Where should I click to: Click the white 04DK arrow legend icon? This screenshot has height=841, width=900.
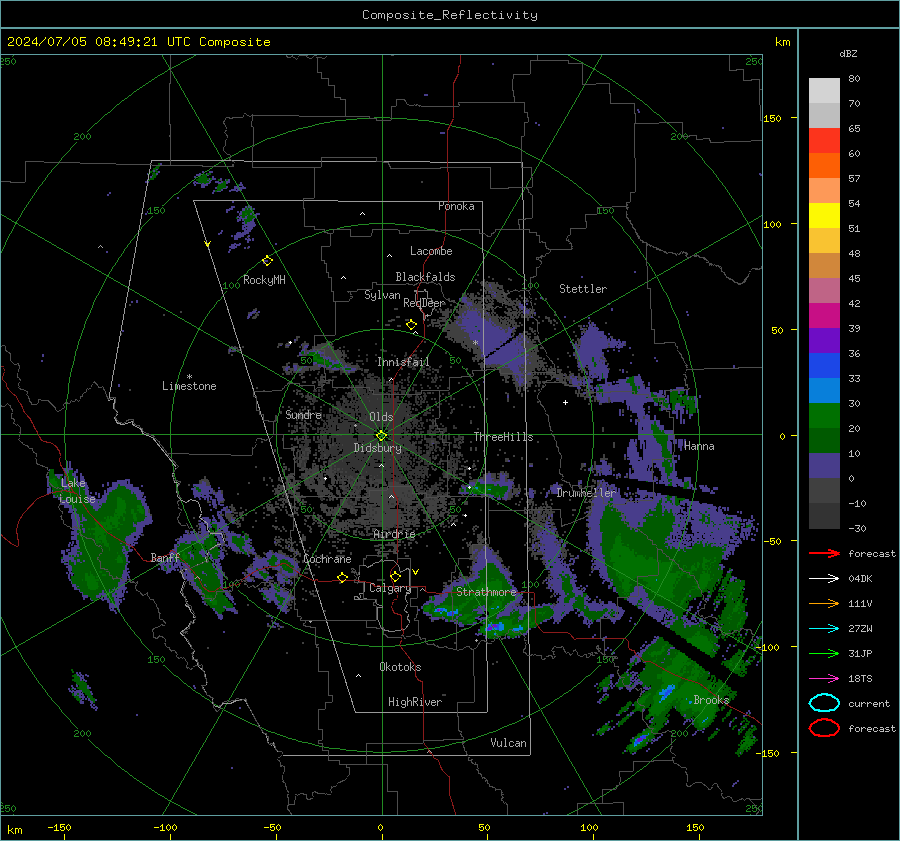(824, 578)
